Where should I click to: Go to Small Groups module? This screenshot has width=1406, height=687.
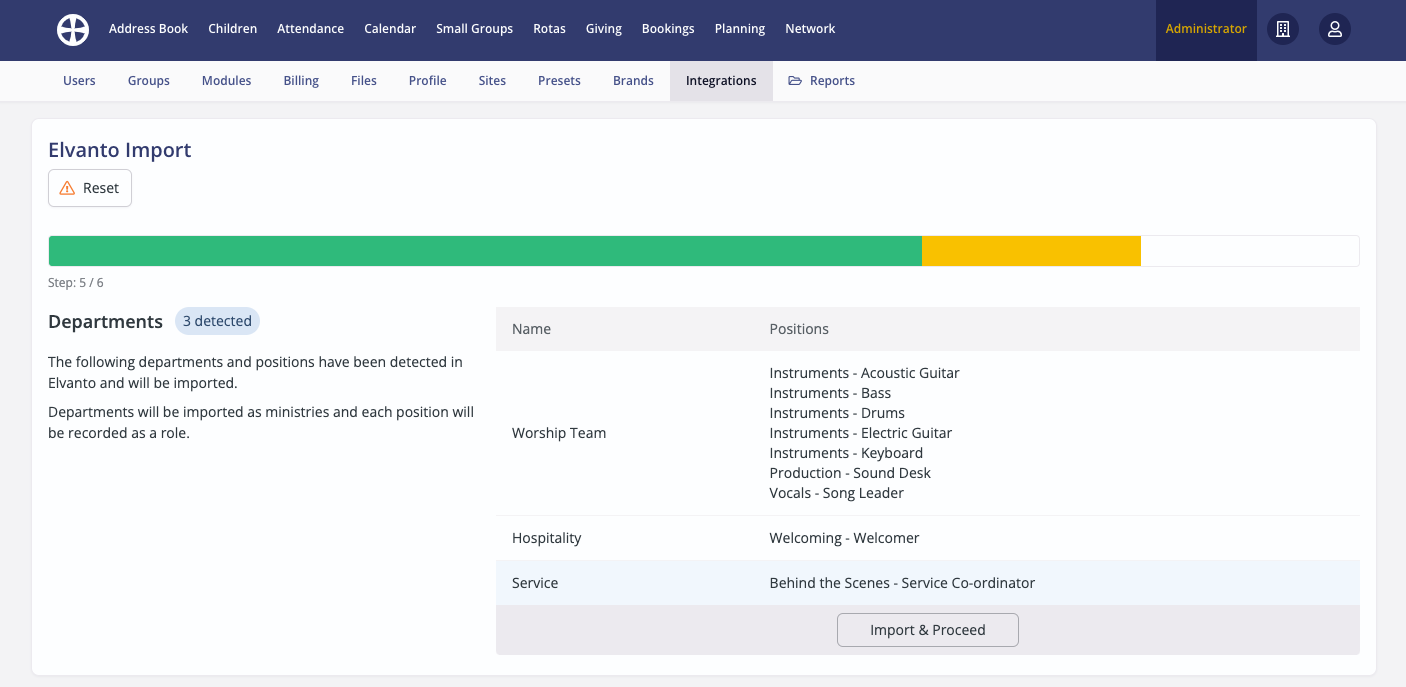(x=474, y=29)
